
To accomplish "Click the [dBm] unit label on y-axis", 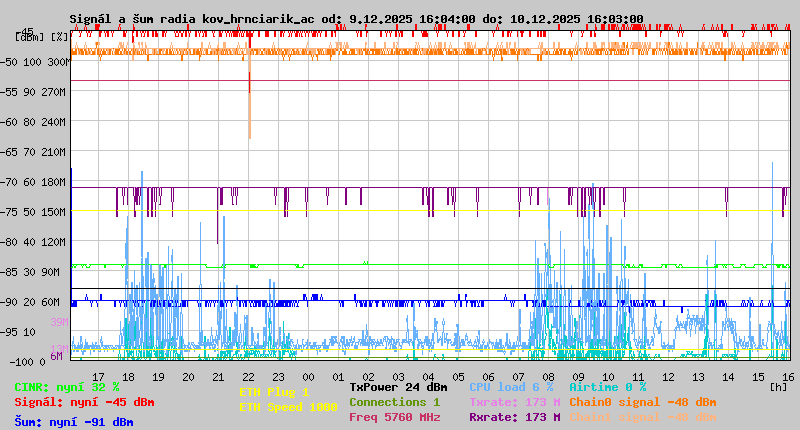I will click(29, 36).
